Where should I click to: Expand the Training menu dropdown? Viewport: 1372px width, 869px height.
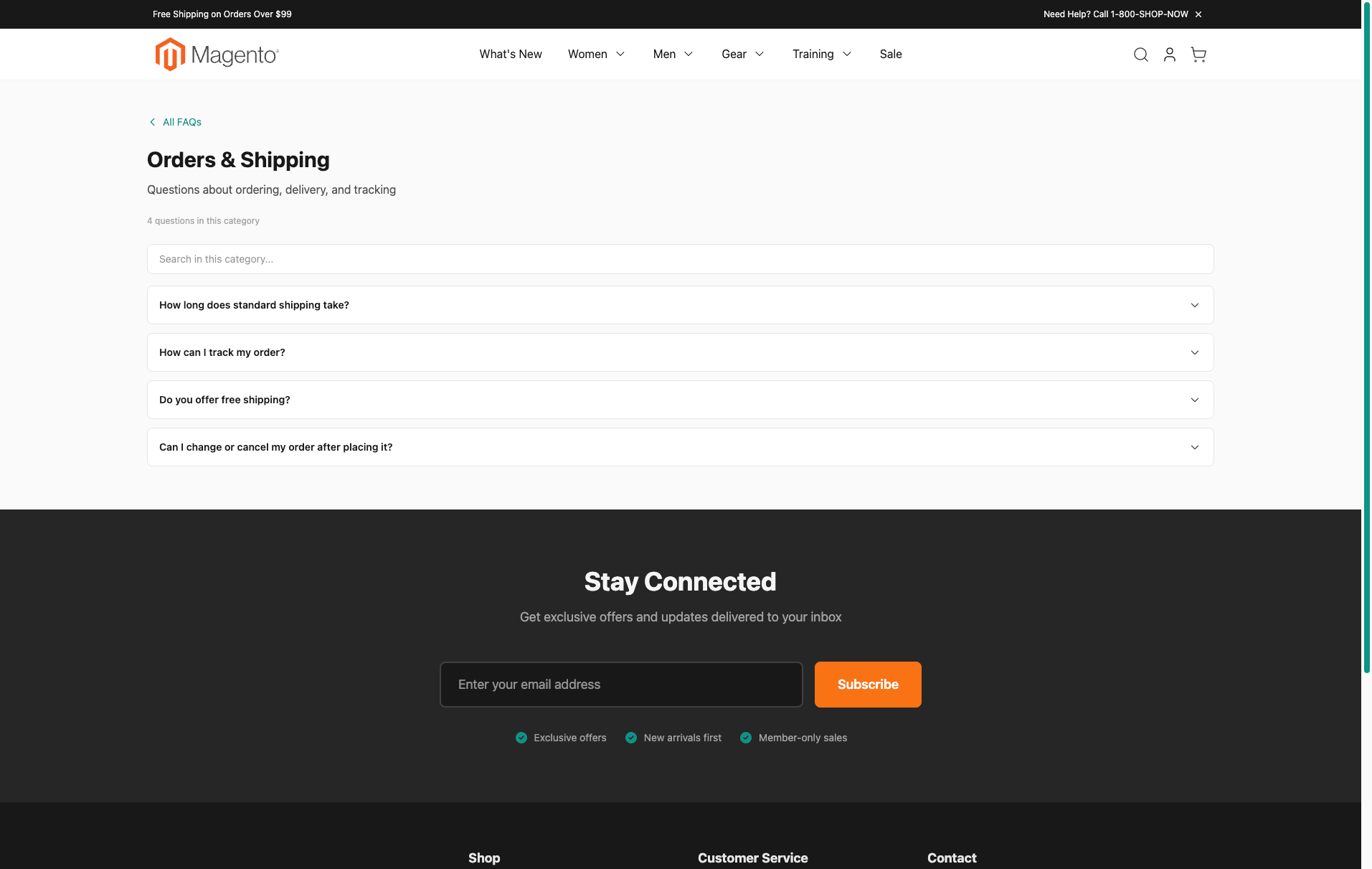click(821, 54)
